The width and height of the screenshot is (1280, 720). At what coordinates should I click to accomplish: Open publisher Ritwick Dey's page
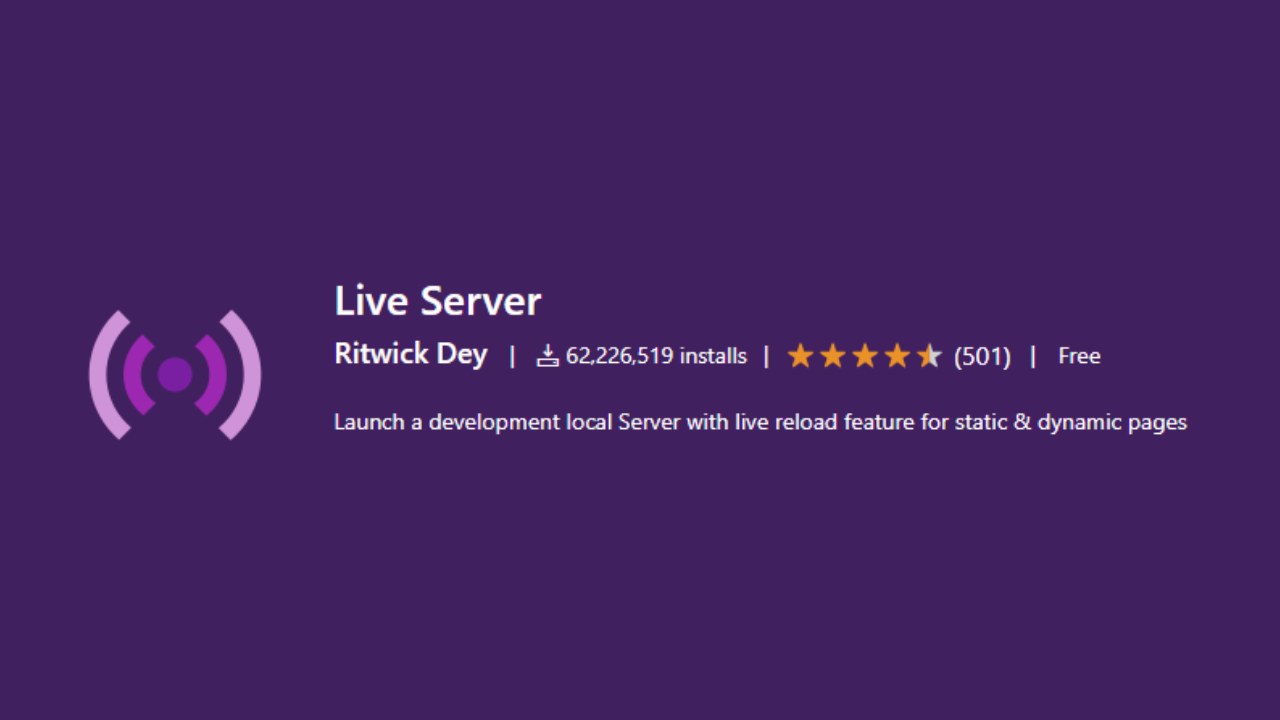point(411,355)
